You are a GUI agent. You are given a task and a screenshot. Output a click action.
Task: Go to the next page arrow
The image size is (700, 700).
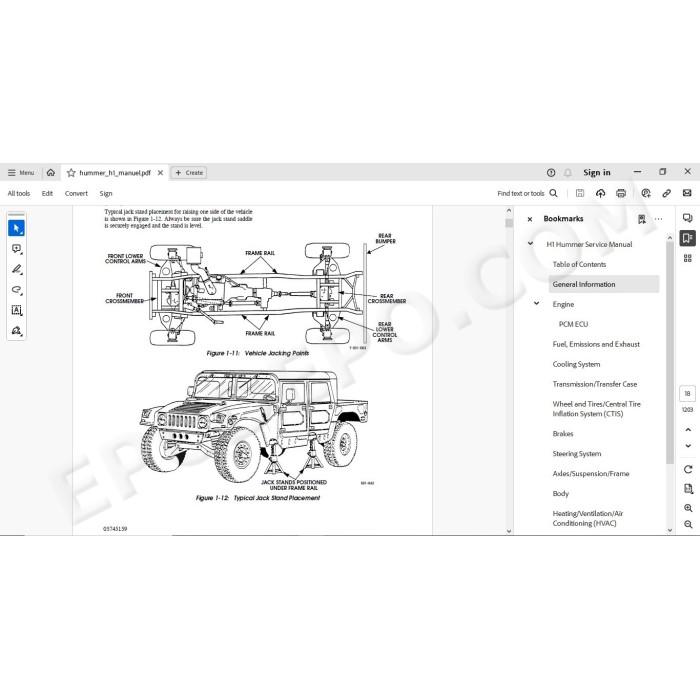688,446
